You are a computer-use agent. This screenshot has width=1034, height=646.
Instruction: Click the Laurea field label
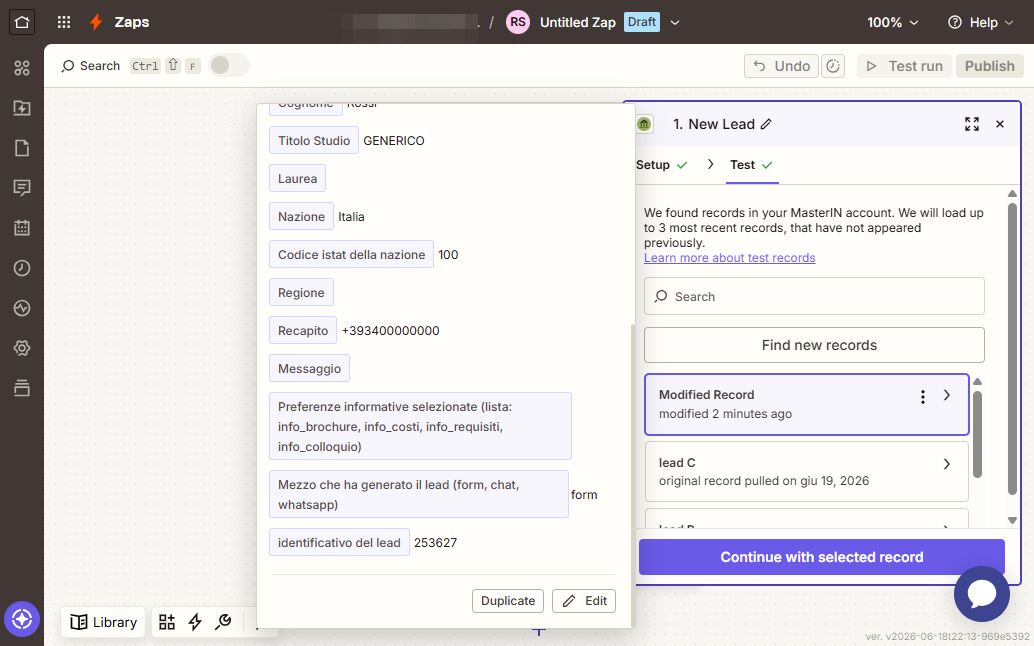click(297, 179)
